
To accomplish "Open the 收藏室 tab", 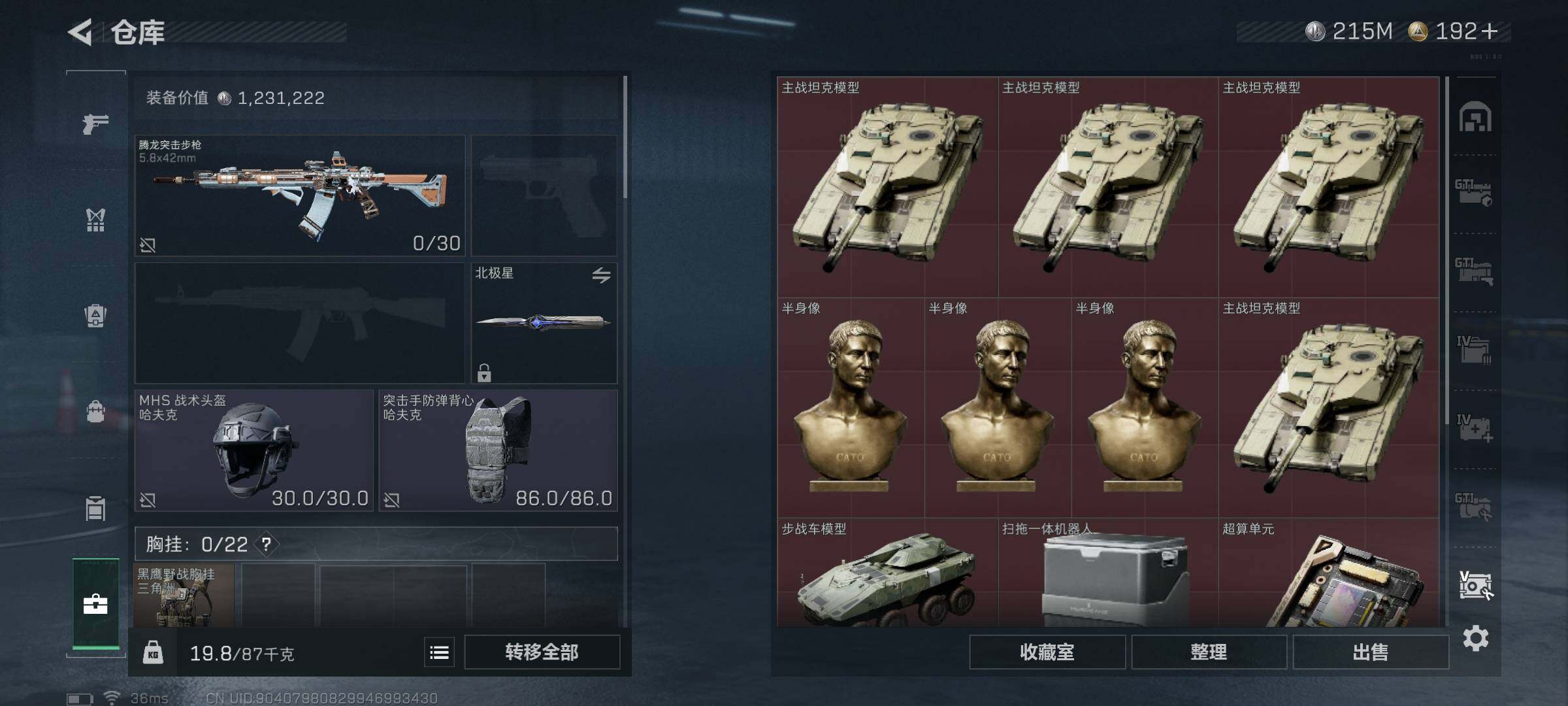I will pyautogui.click(x=1047, y=652).
